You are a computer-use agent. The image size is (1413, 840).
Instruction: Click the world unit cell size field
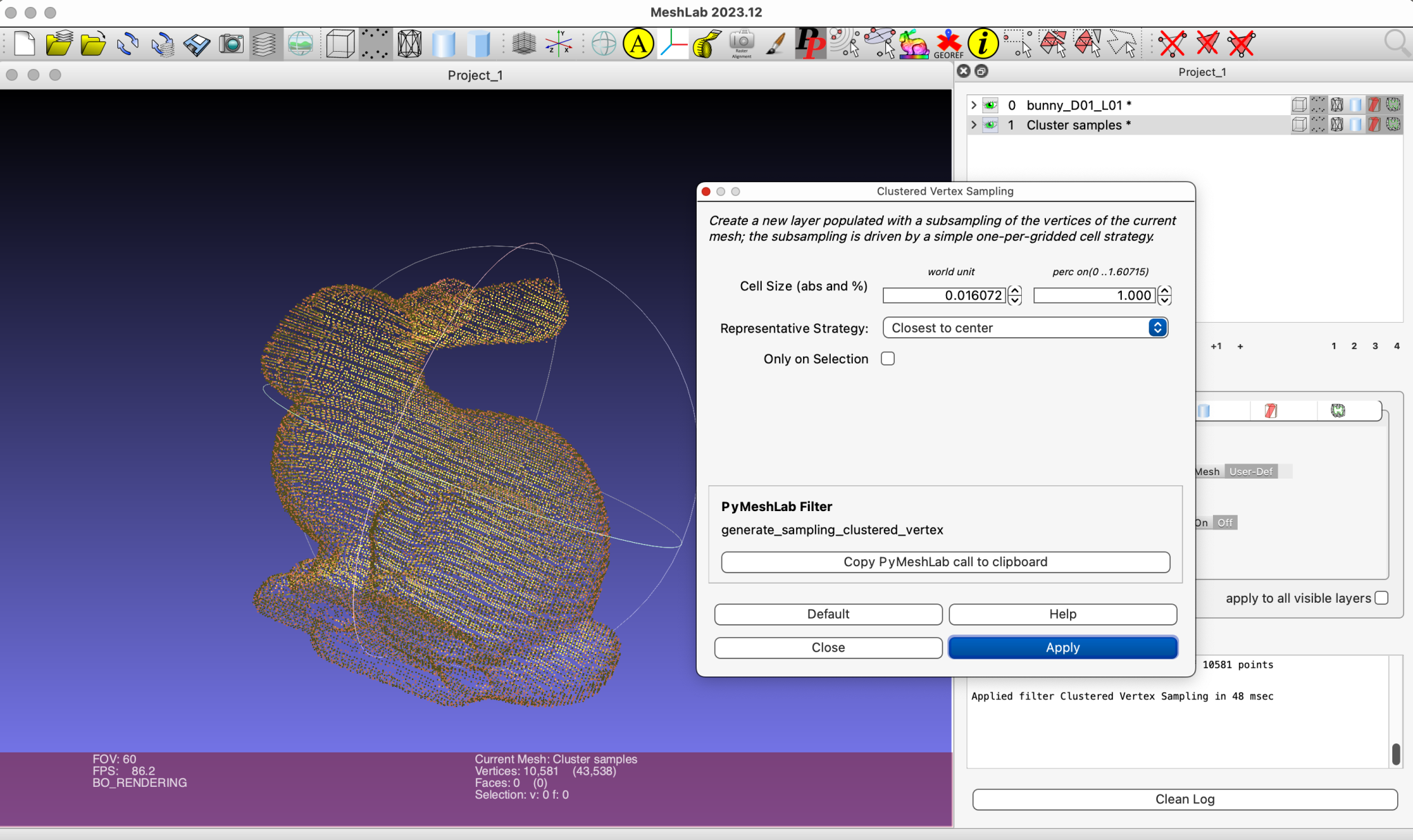point(944,295)
